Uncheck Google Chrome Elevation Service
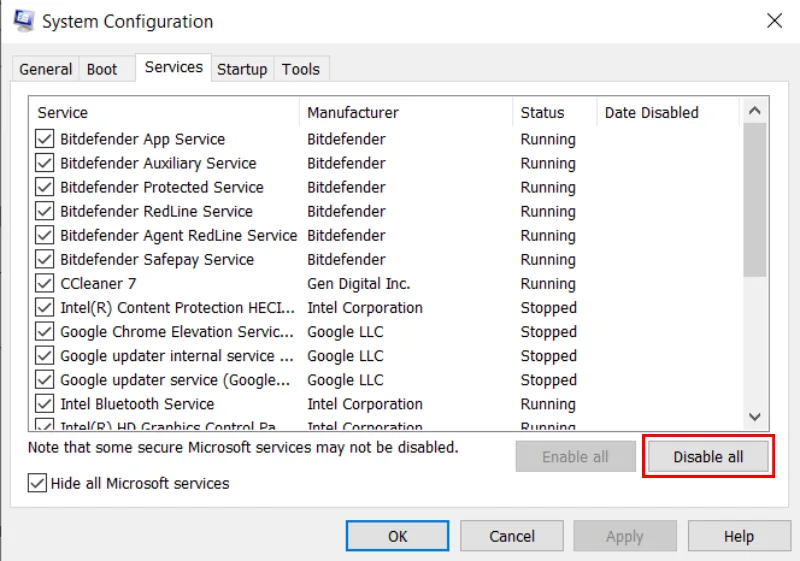 pos(44,332)
